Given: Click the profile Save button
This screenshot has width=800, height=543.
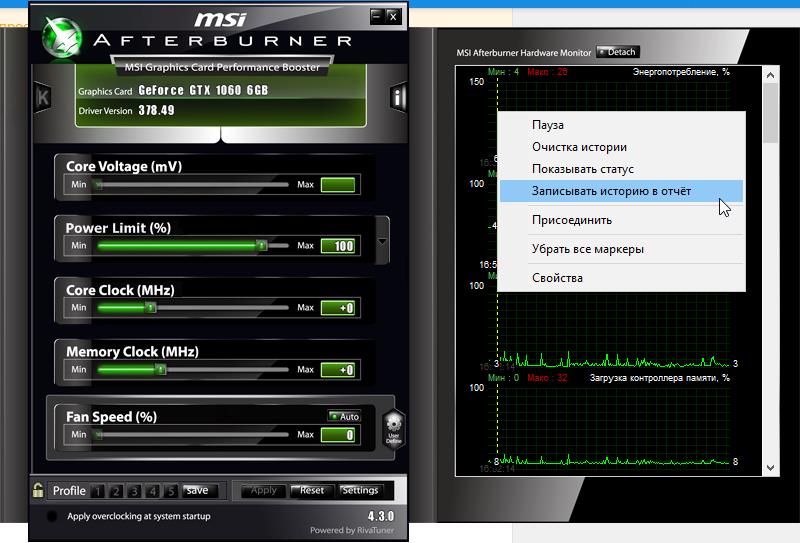Looking at the screenshot, I should tap(199, 490).
